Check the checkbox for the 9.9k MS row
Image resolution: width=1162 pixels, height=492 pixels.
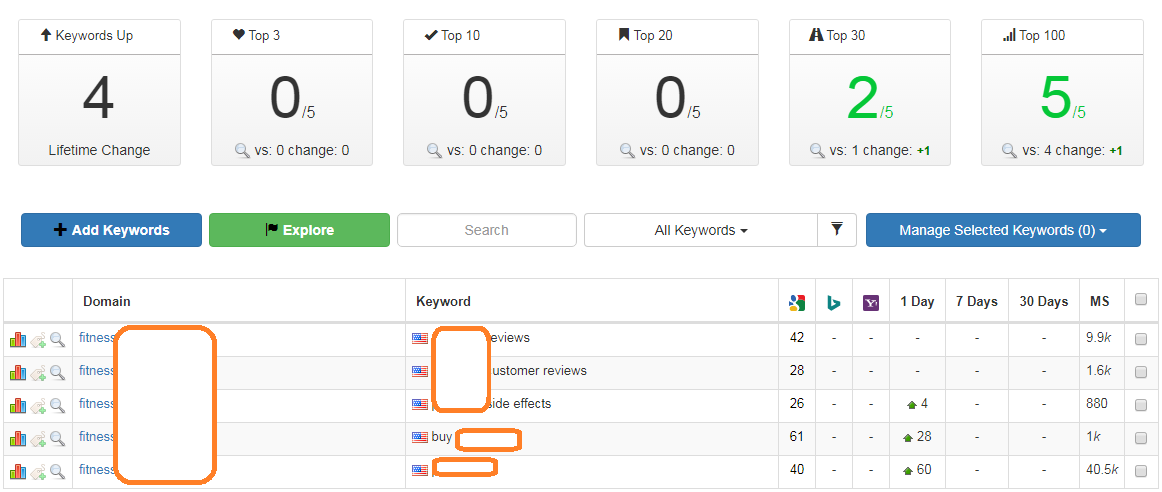point(1141,339)
